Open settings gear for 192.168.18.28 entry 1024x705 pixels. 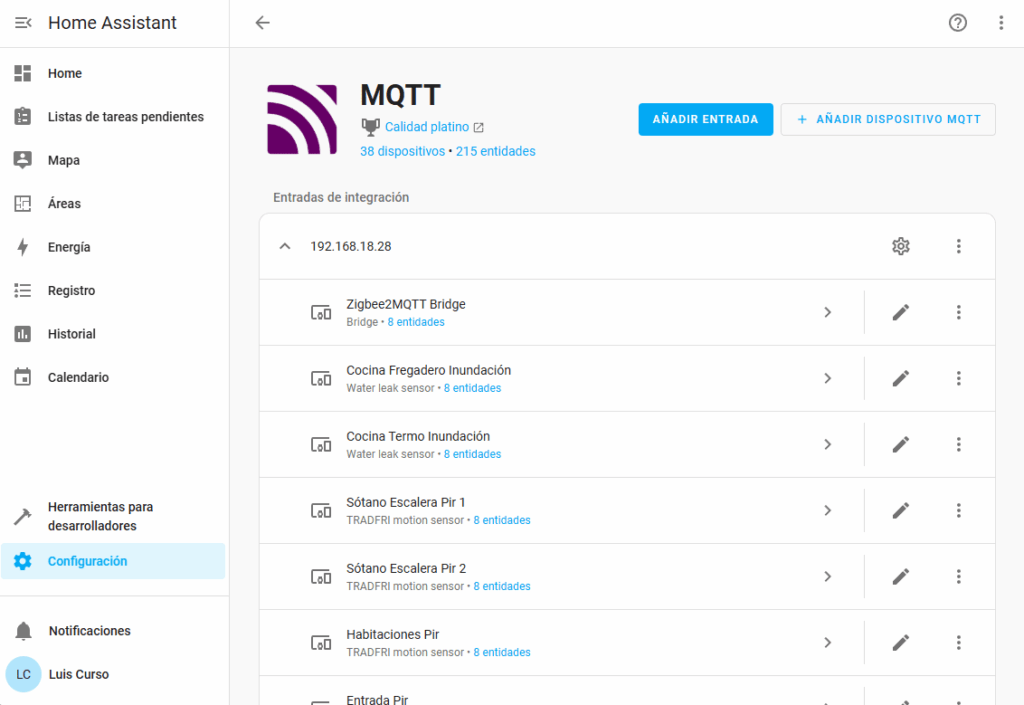(x=901, y=246)
